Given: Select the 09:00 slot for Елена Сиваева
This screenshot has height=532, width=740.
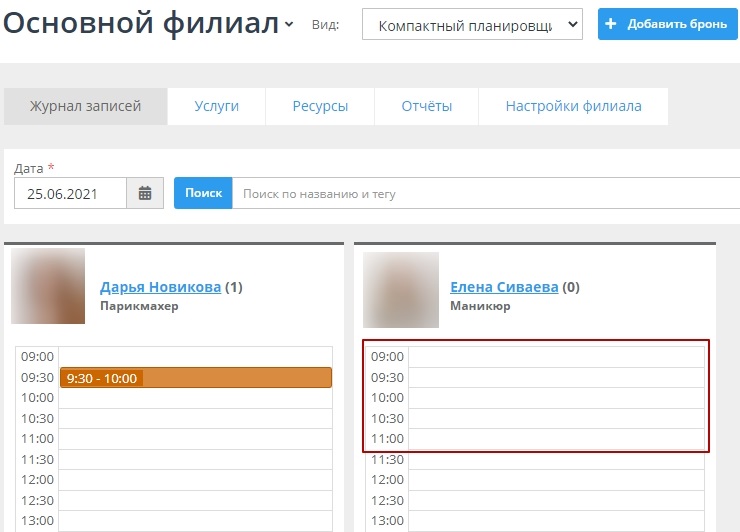Looking at the screenshot, I should (556, 357).
